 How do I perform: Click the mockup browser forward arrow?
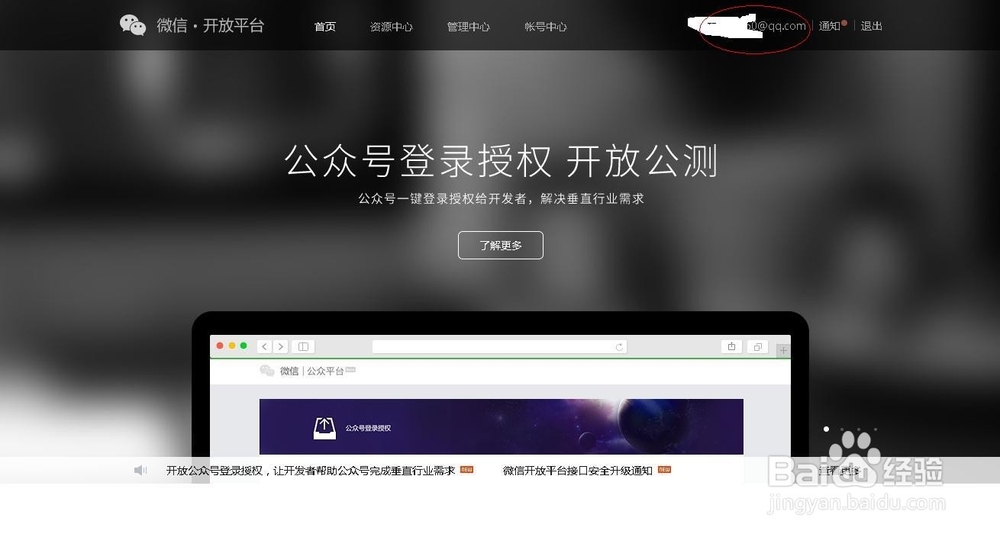coord(281,346)
